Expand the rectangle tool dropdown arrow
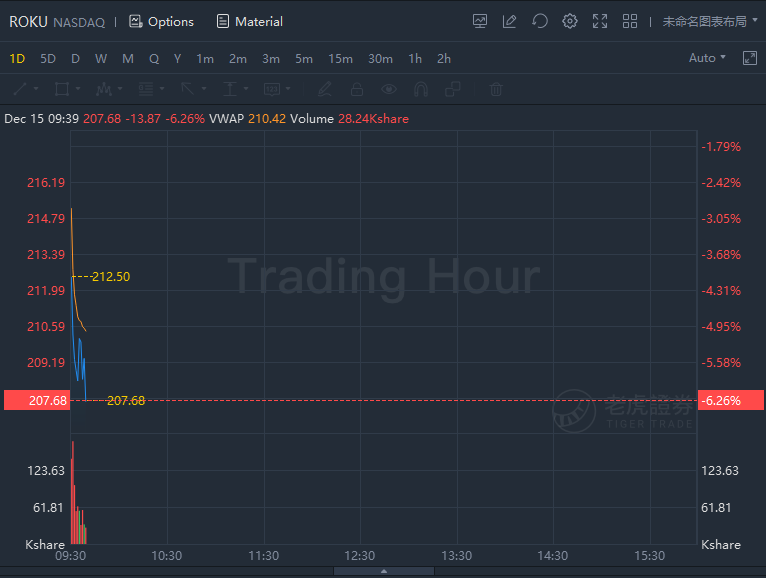Screen dimensions: 766x578 click(x=78, y=89)
